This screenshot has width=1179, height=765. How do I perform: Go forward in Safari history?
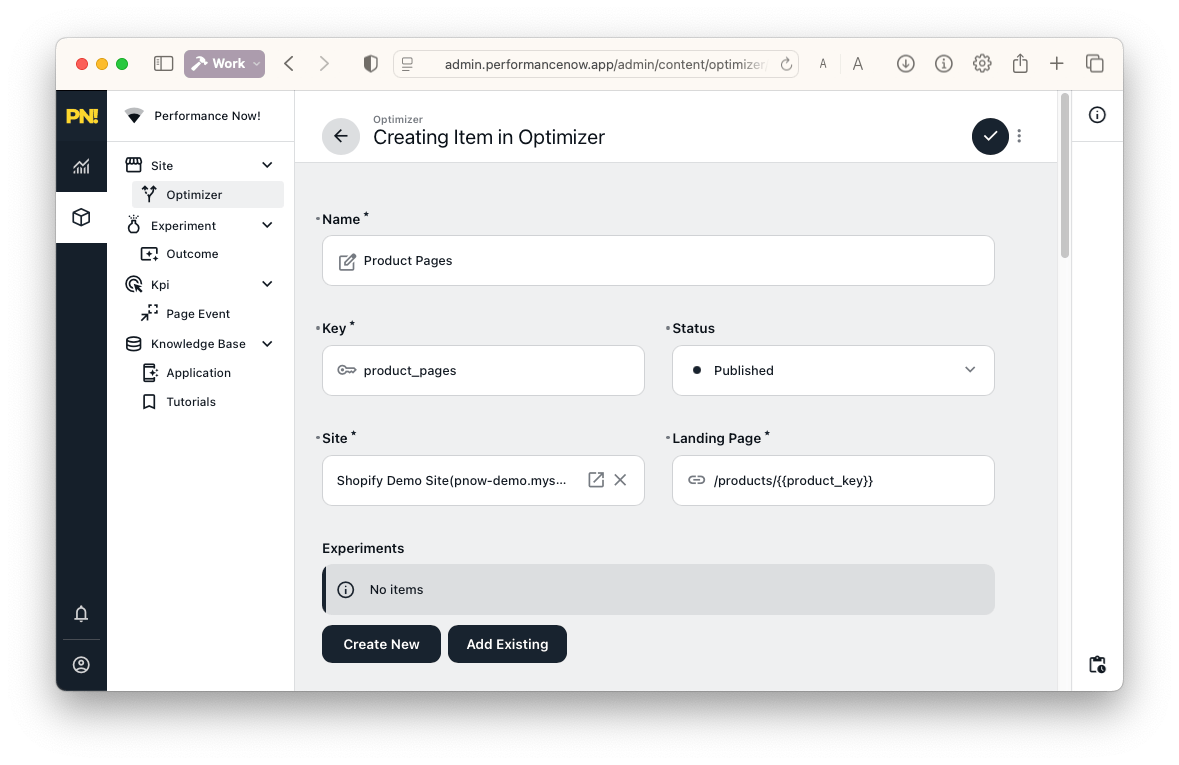[324, 64]
